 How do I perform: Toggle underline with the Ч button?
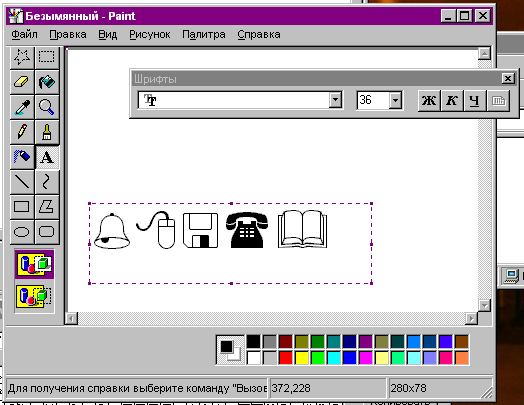475,100
